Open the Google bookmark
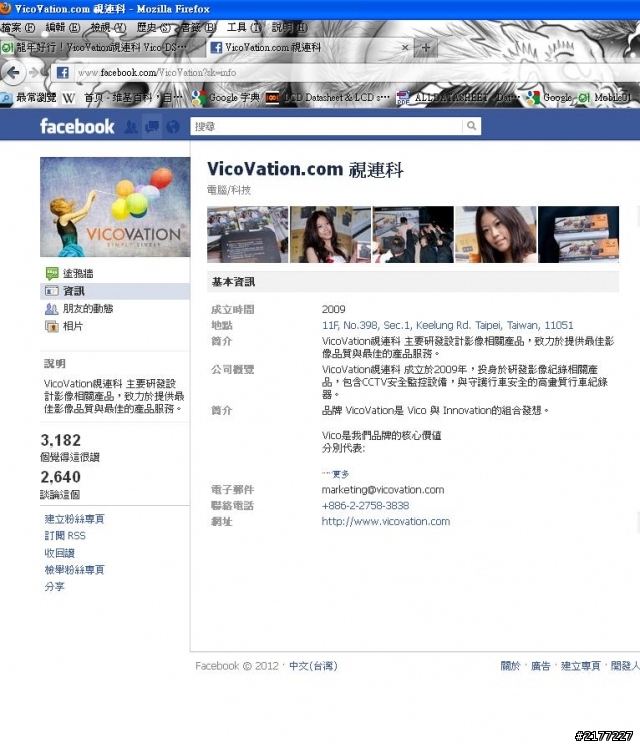This screenshot has height=744, width=640. [x=548, y=98]
